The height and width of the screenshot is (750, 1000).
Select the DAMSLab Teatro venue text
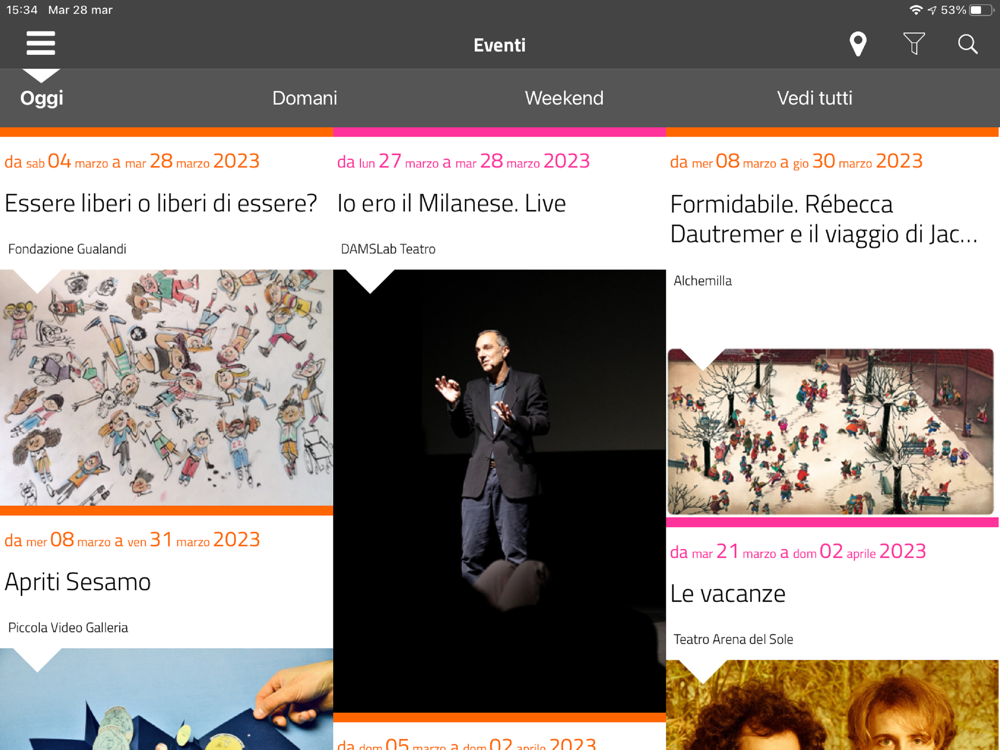(x=388, y=249)
